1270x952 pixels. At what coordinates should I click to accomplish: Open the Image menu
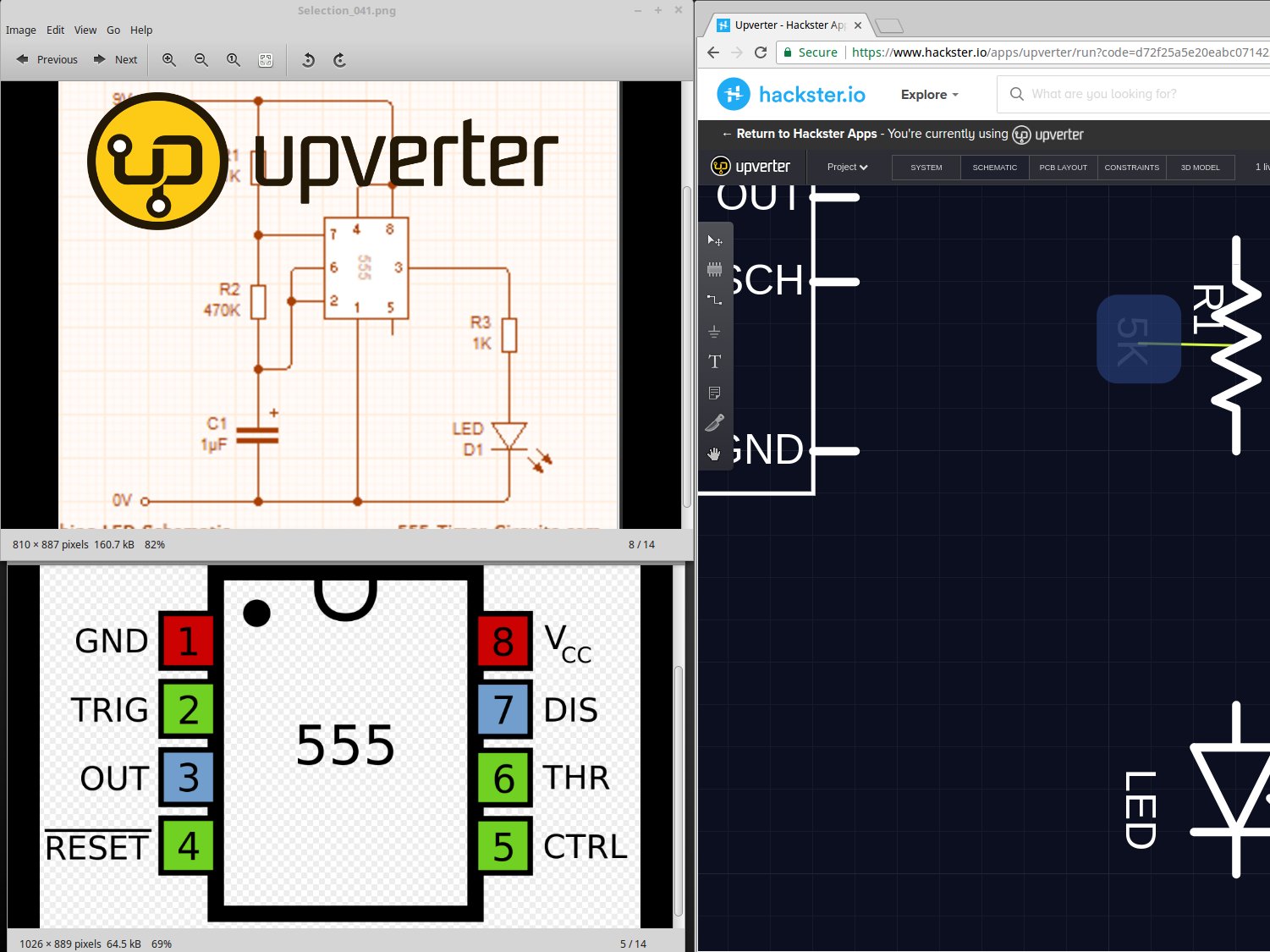click(21, 30)
